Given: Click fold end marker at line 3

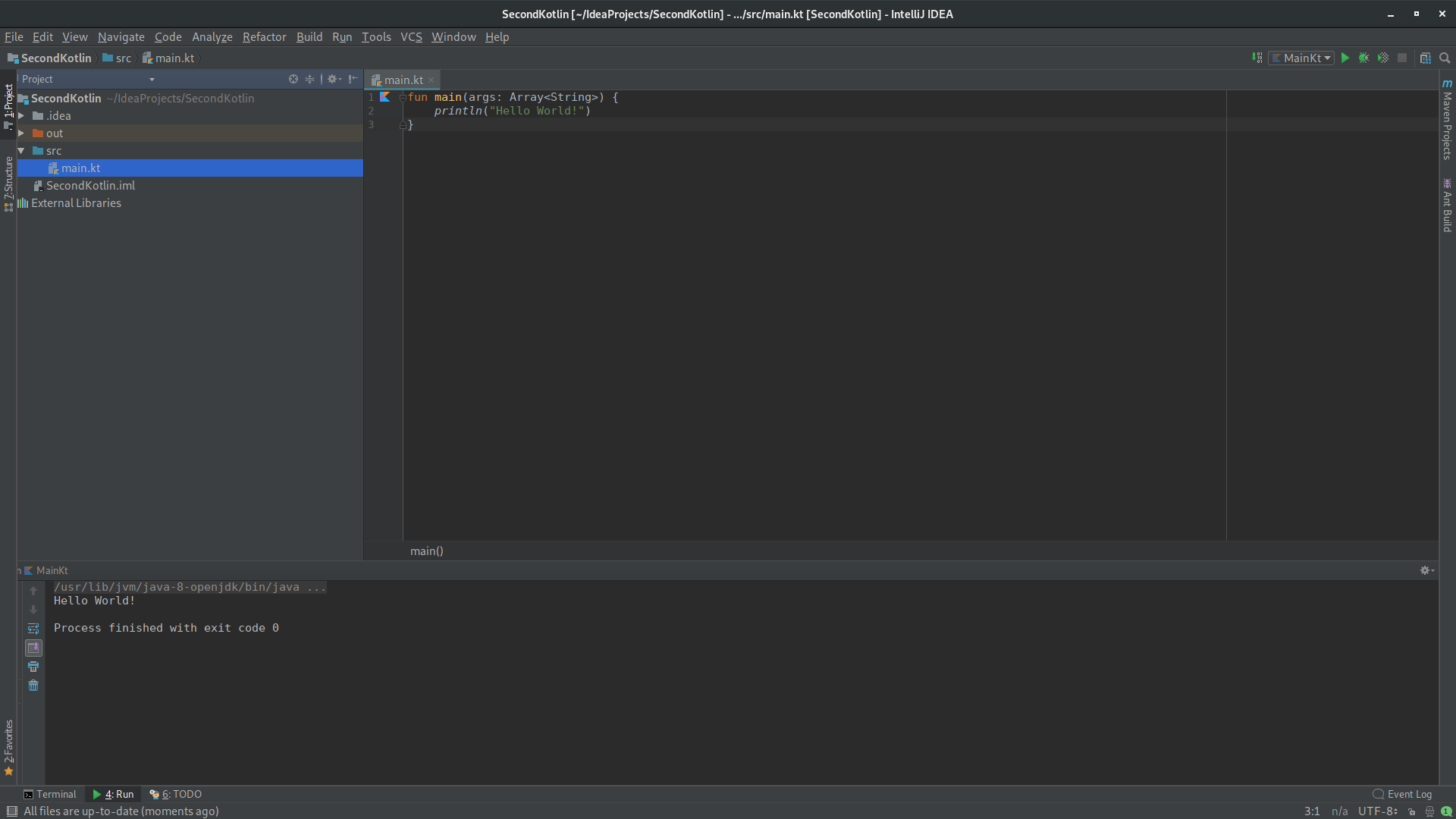Looking at the screenshot, I should tap(403, 125).
